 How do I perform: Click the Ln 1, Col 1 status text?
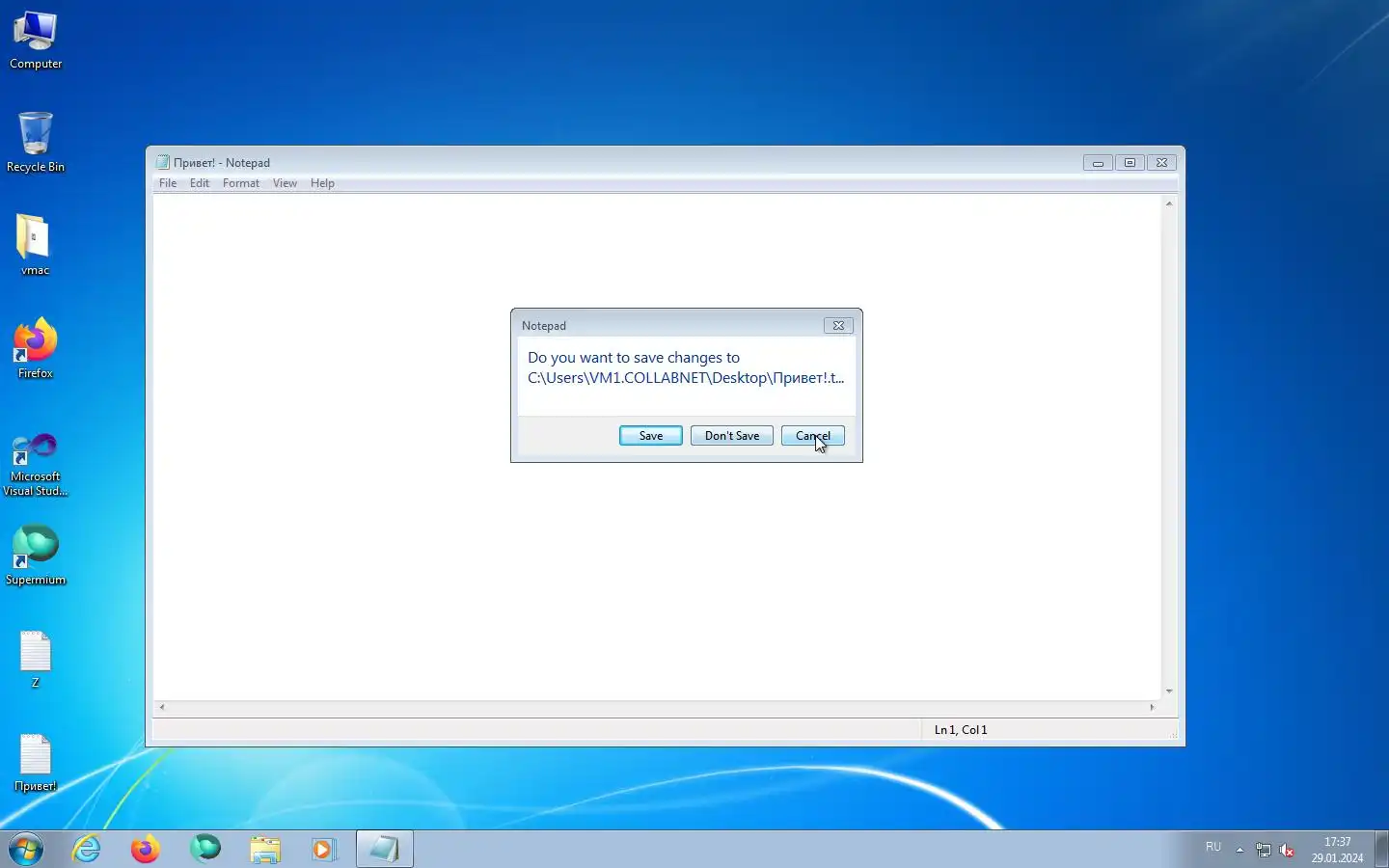pyautogui.click(x=961, y=730)
